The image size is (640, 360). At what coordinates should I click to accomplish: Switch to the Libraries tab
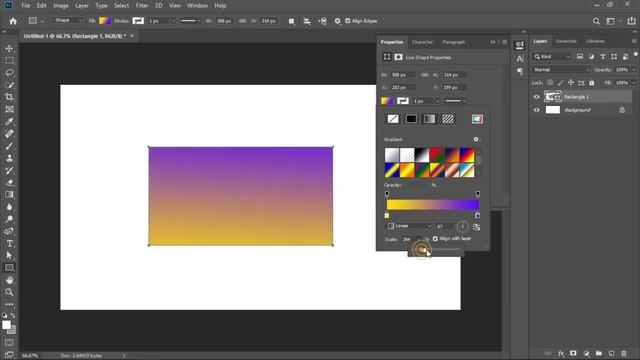tap(595, 41)
